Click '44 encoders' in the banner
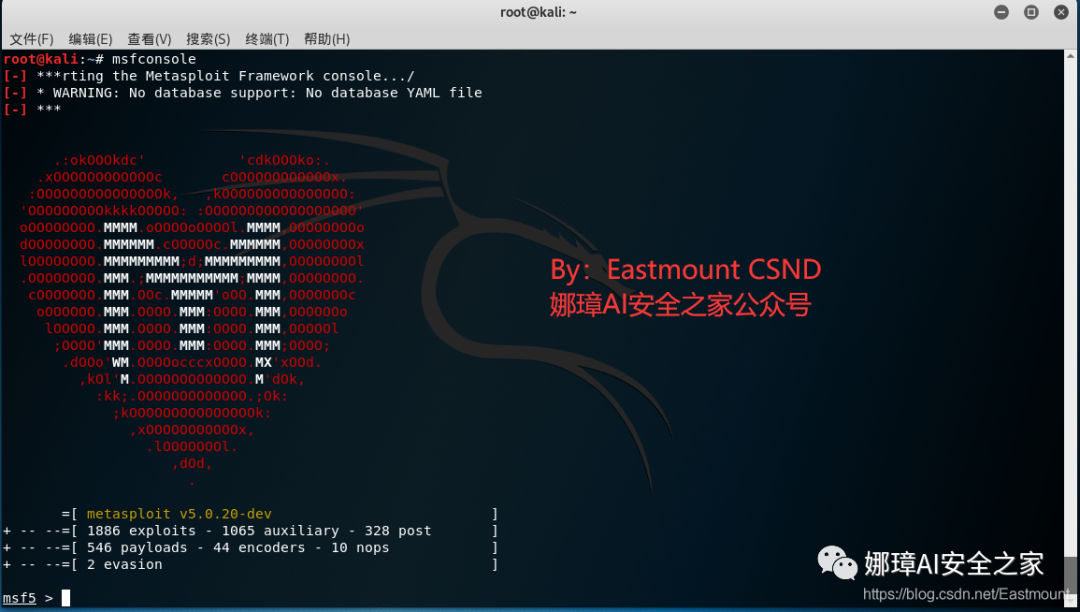This screenshot has height=612, width=1080. pos(259,547)
